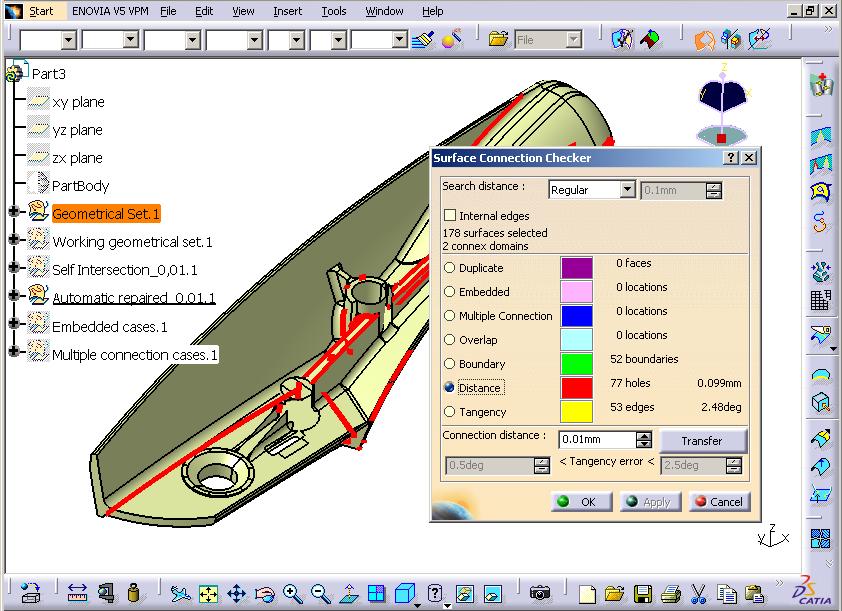The width and height of the screenshot is (842, 611).
Task: Open the first empty combo box in top toolbar
Action: 68,40
